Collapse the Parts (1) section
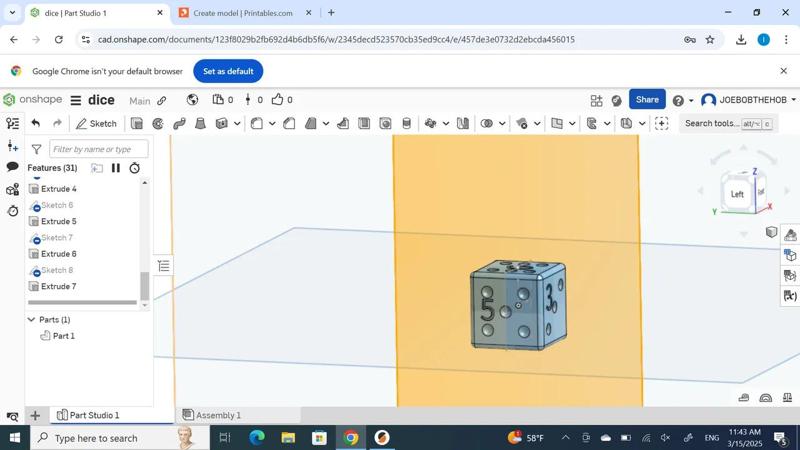The height and width of the screenshot is (450, 800). pyautogui.click(x=31, y=320)
